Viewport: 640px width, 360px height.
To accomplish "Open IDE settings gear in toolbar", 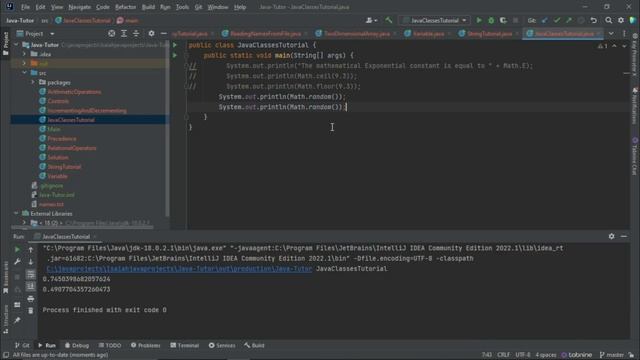I will (621, 20).
